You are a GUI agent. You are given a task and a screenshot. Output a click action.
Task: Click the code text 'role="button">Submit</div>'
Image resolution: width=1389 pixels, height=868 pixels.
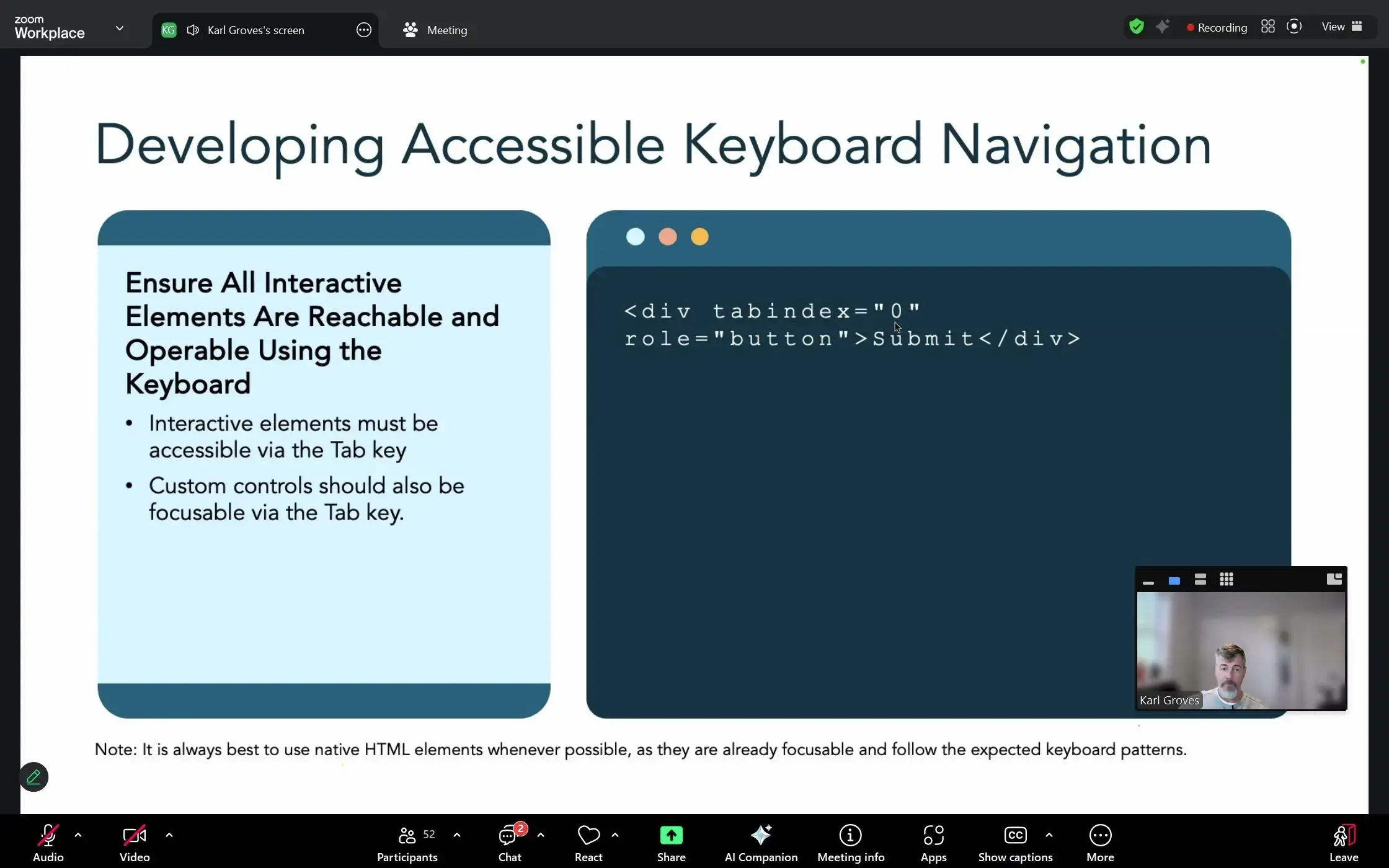[x=853, y=339]
